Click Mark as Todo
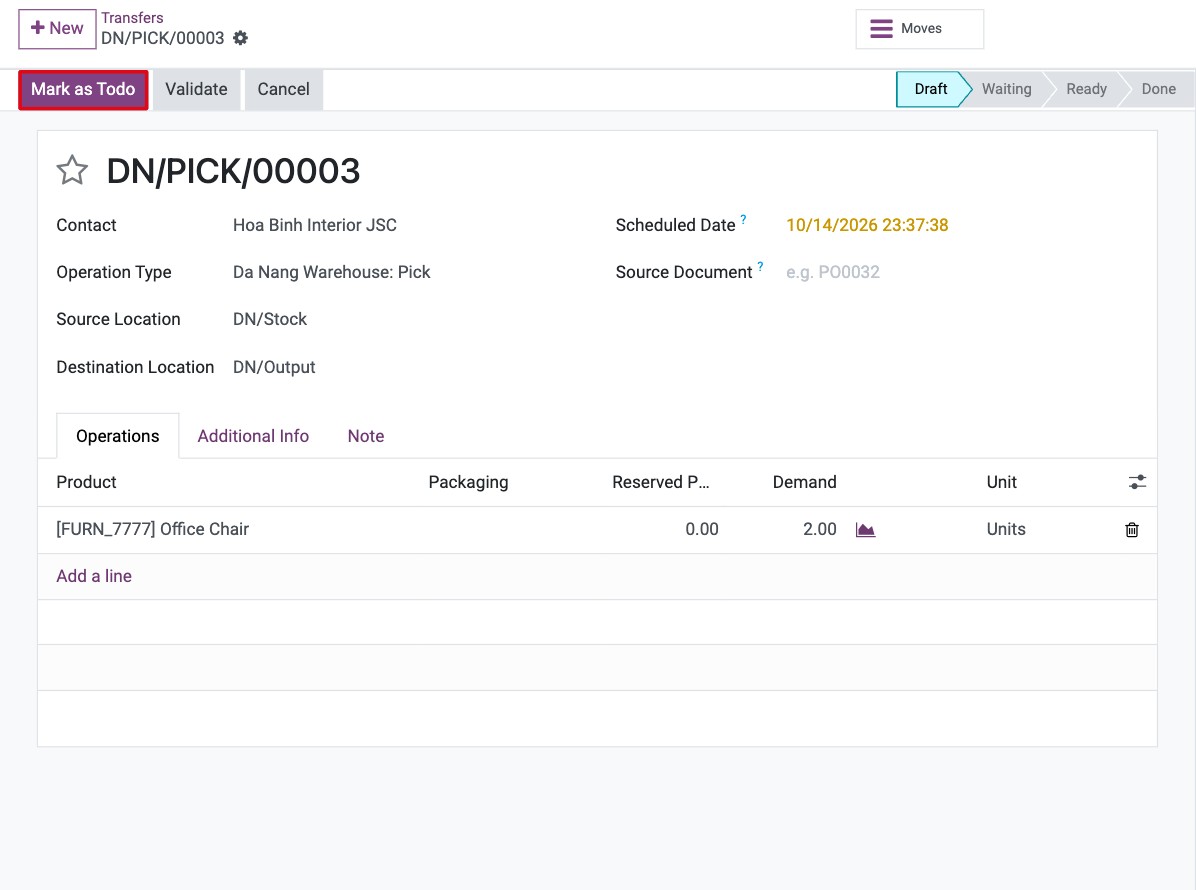The image size is (1196, 890). click(x=83, y=89)
